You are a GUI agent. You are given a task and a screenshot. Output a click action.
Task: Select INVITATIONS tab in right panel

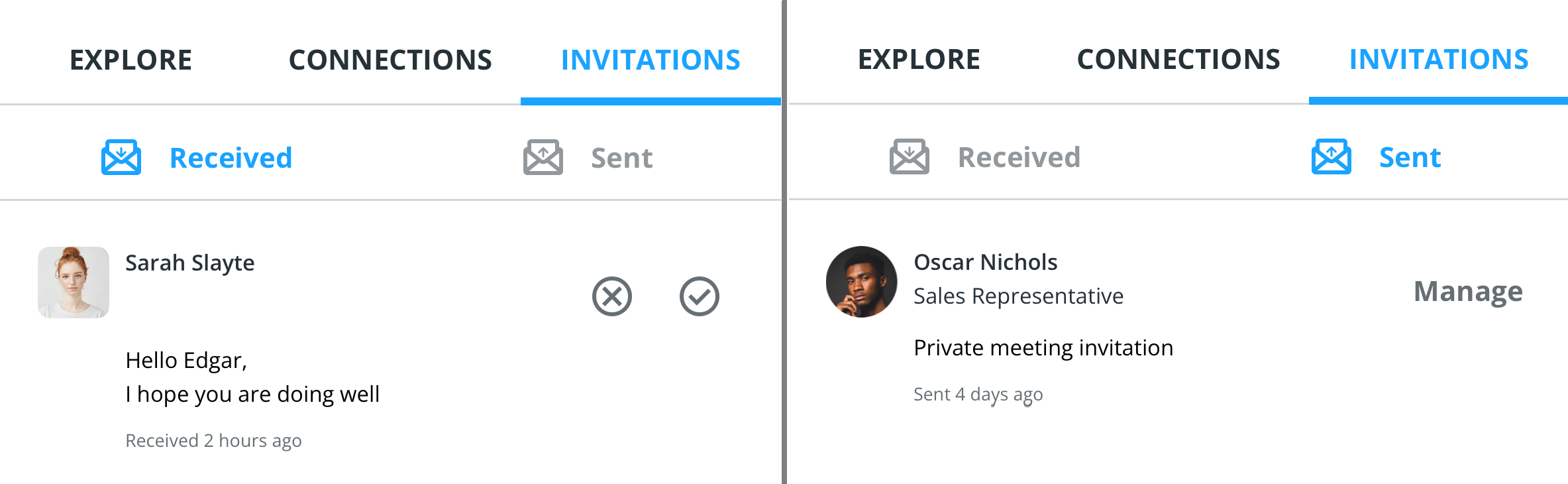click(x=1439, y=59)
